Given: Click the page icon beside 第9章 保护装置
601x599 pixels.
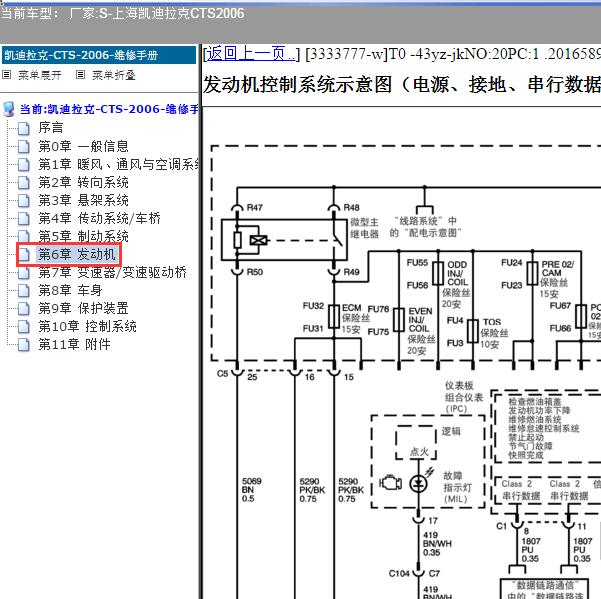Looking at the screenshot, I should click(x=24, y=308).
